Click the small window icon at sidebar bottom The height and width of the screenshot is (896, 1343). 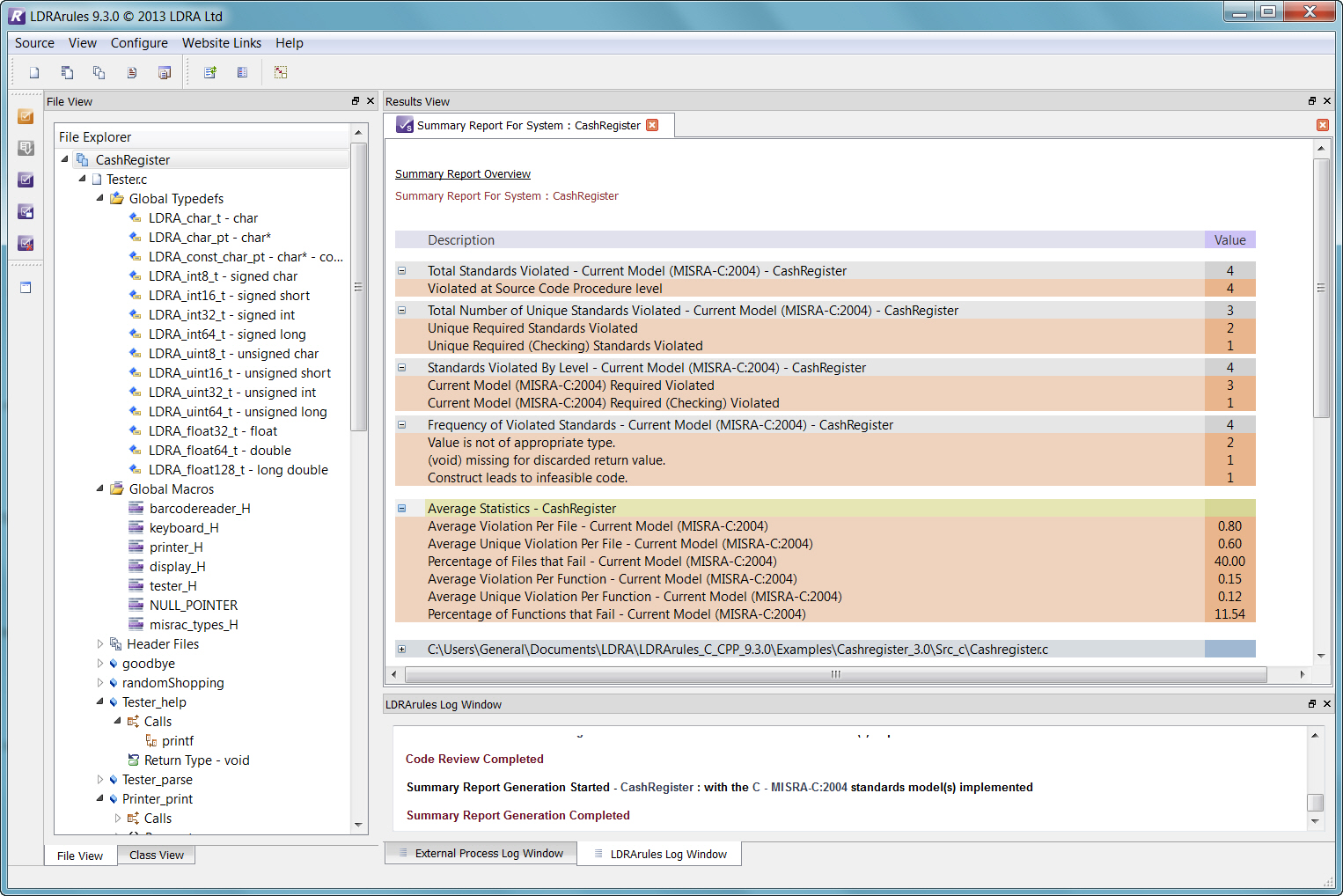(26, 288)
